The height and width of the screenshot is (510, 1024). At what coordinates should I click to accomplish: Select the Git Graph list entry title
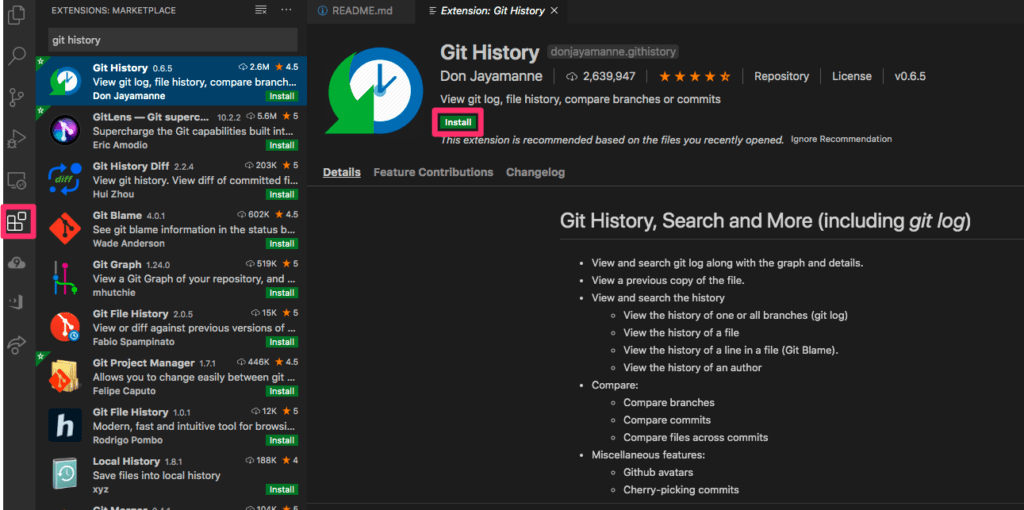117,264
